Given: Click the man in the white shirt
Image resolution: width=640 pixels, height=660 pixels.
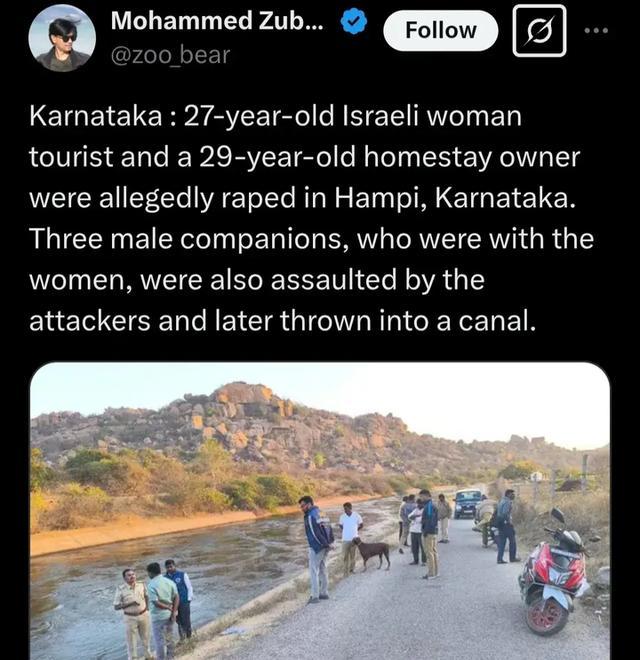Looking at the screenshot, I should pos(350,538).
